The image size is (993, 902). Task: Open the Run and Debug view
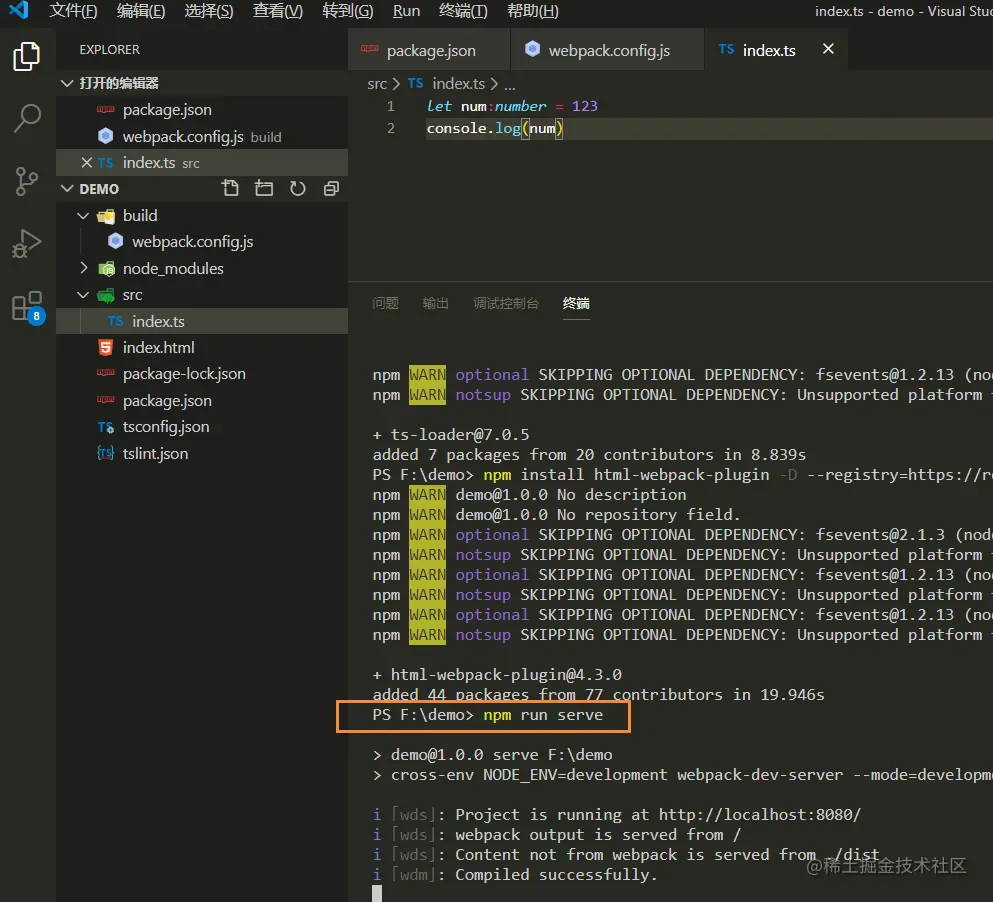(x=27, y=243)
